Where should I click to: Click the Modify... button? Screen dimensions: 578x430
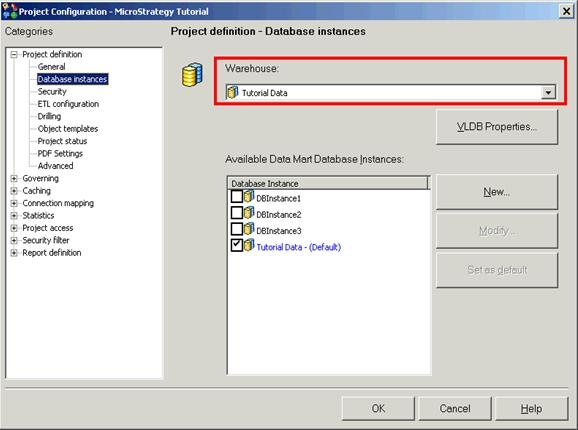point(497,231)
